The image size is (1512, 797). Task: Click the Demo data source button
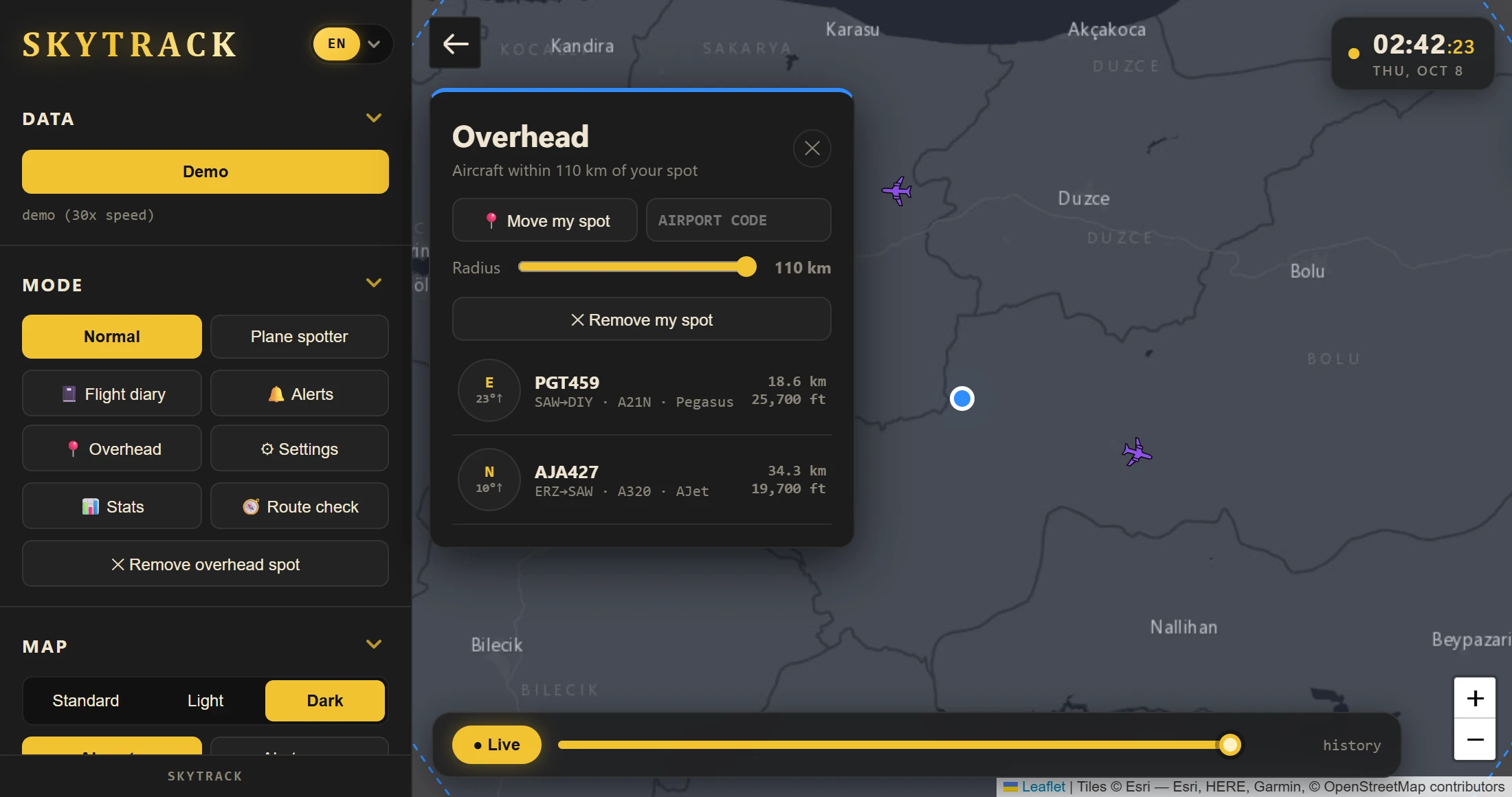(x=205, y=172)
